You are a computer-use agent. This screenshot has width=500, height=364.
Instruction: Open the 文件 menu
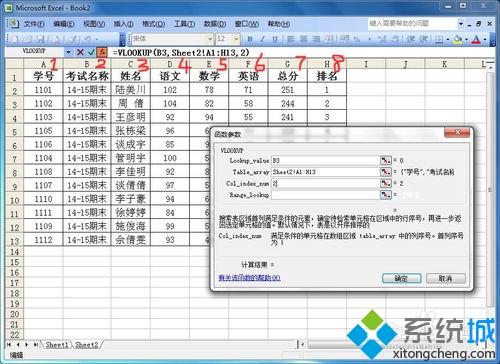(x=34, y=24)
